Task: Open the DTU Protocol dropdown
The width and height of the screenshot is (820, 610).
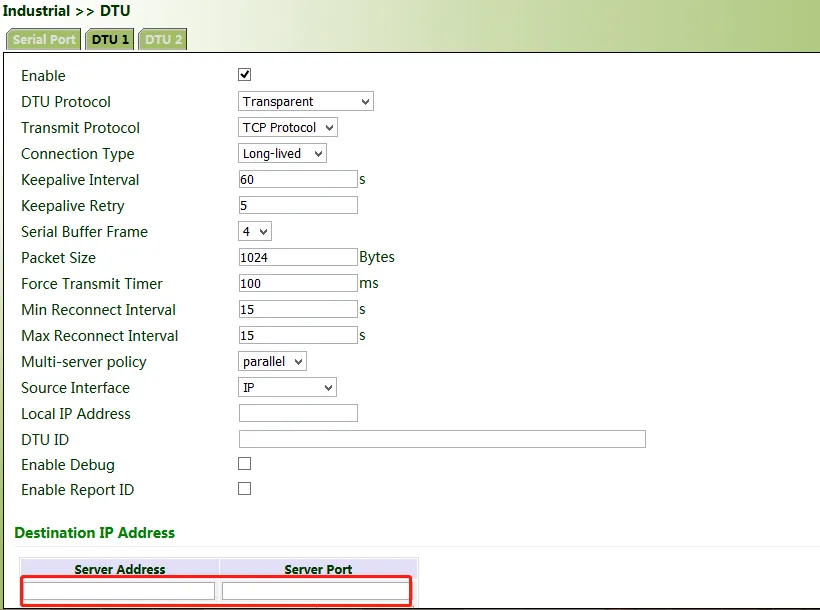Action: click(306, 101)
